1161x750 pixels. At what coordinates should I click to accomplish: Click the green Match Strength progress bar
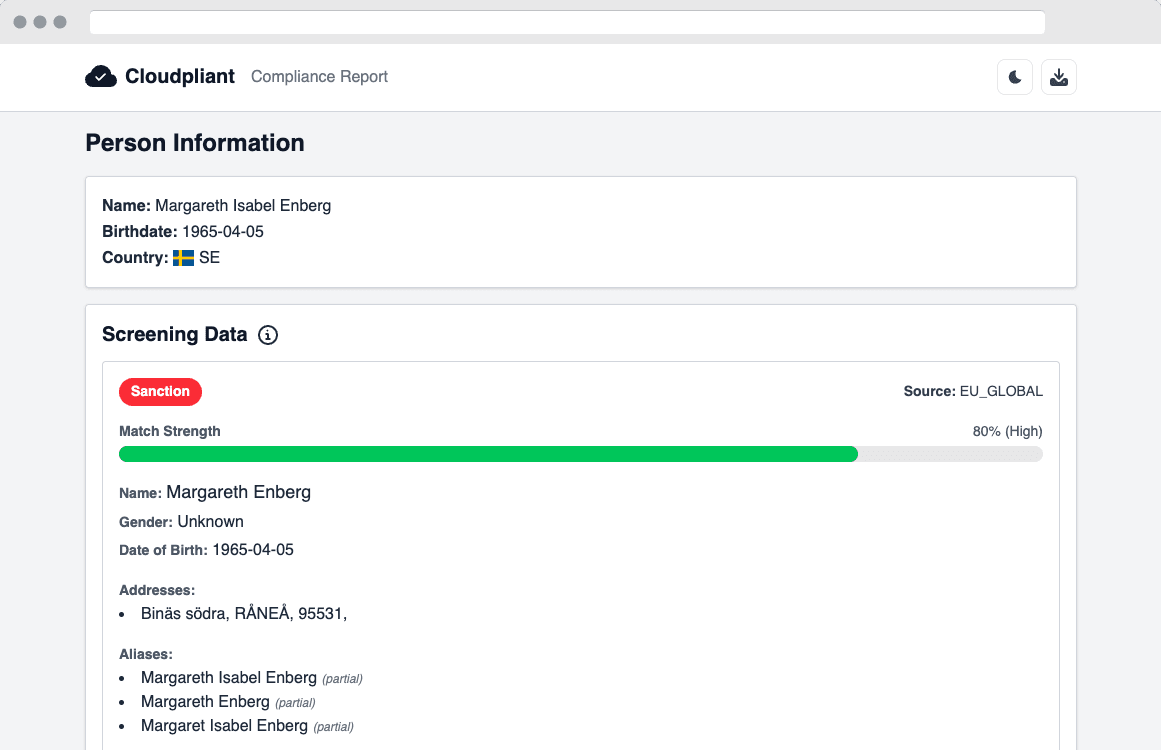pyautogui.click(x=488, y=454)
